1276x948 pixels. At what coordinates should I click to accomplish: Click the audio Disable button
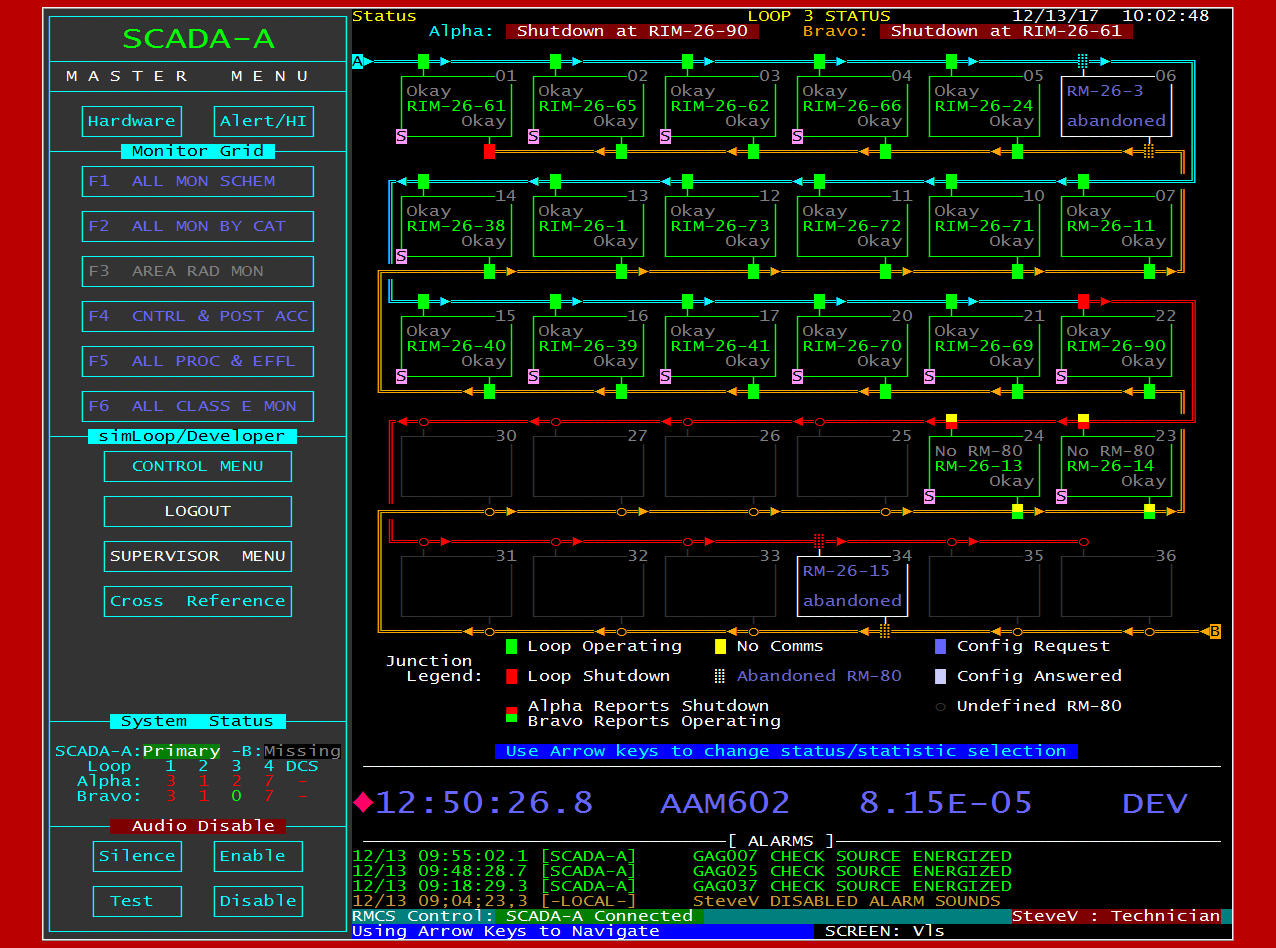pyautogui.click(x=258, y=901)
